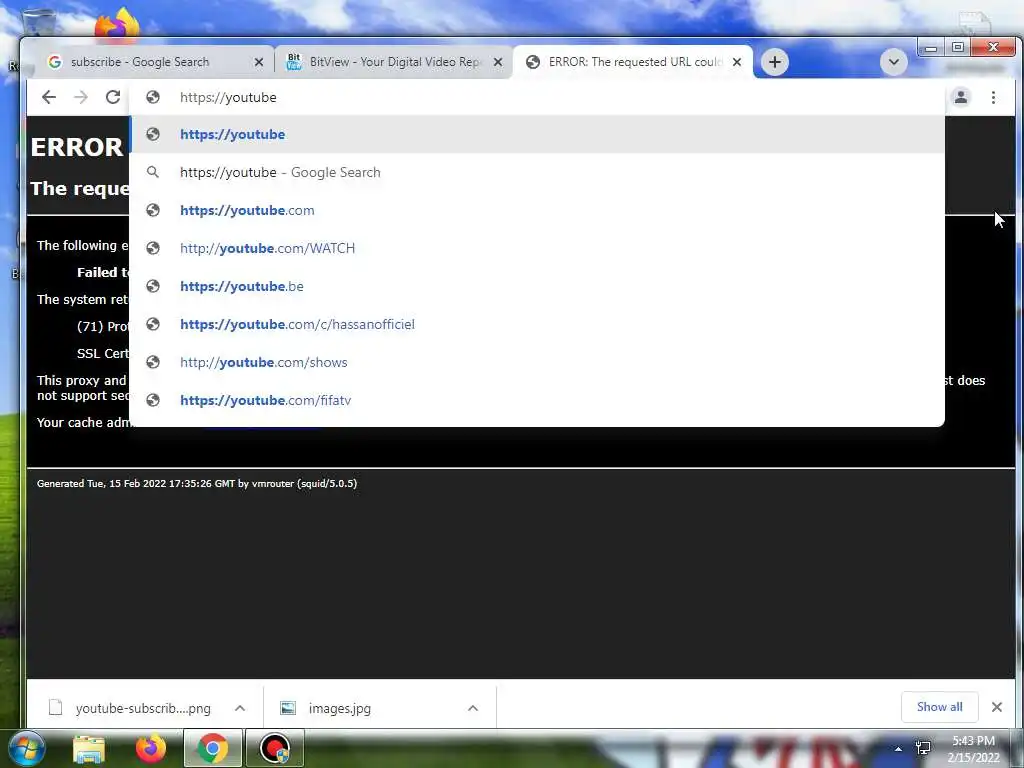
Task: Select the highlighted https://youtube suggestion
Action: coord(537,135)
